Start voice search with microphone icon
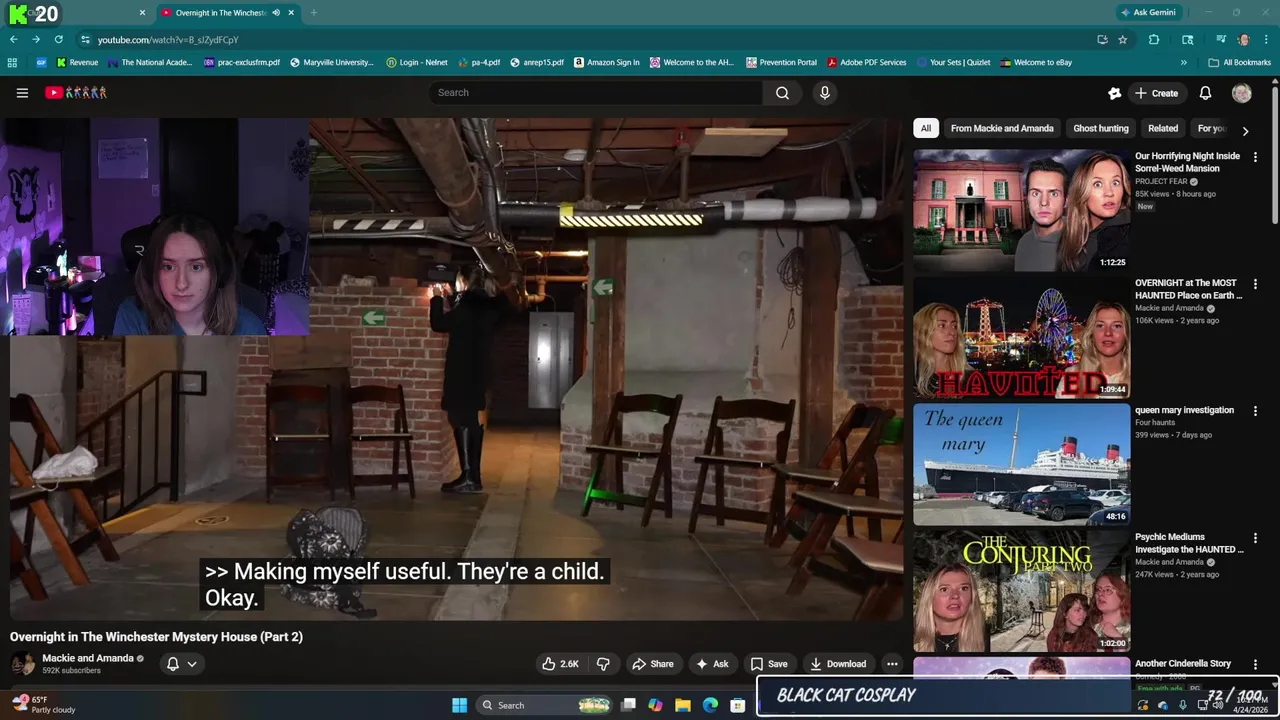Viewport: 1280px width, 720px height. pyautogui.click(x=824, y=93)
